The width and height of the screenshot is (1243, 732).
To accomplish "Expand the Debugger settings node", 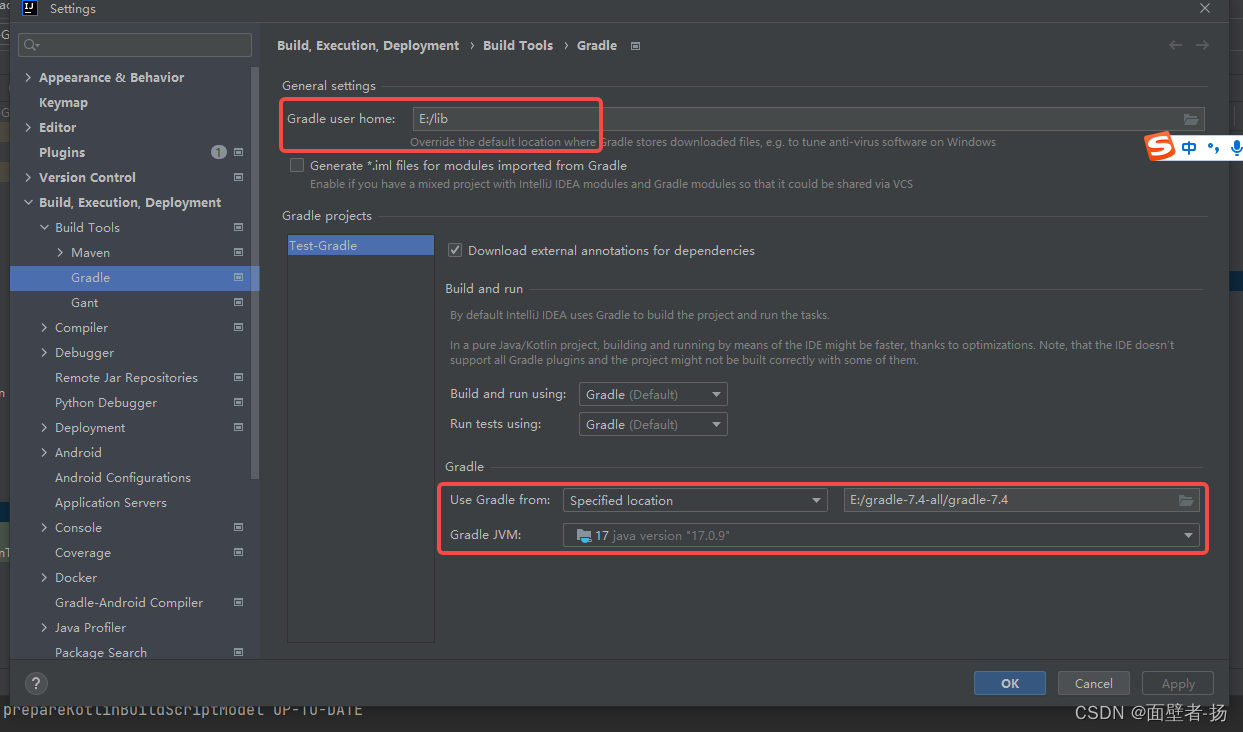I will (x=44, y=352).
